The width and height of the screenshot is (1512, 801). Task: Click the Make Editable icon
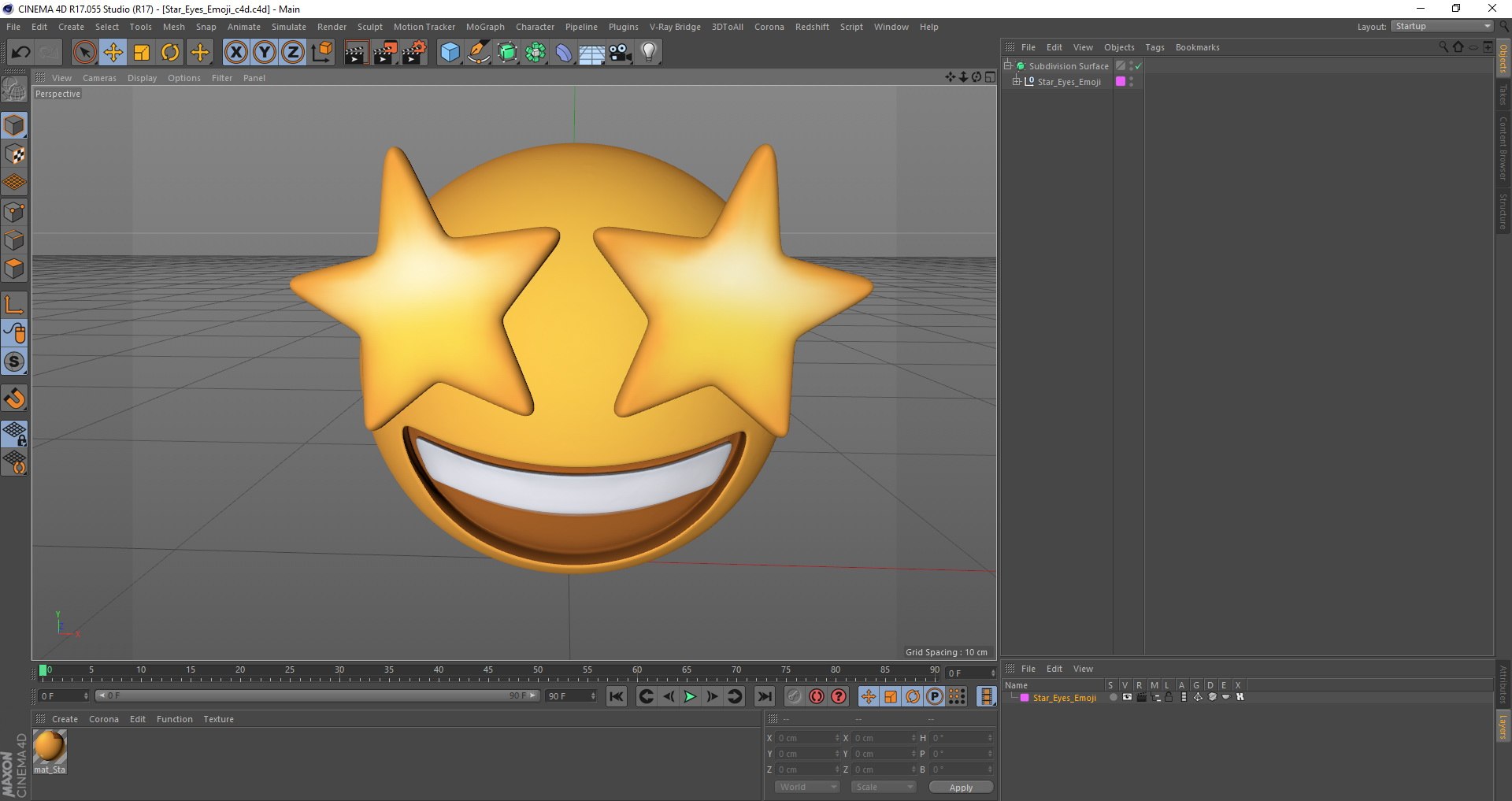point(14,90)
